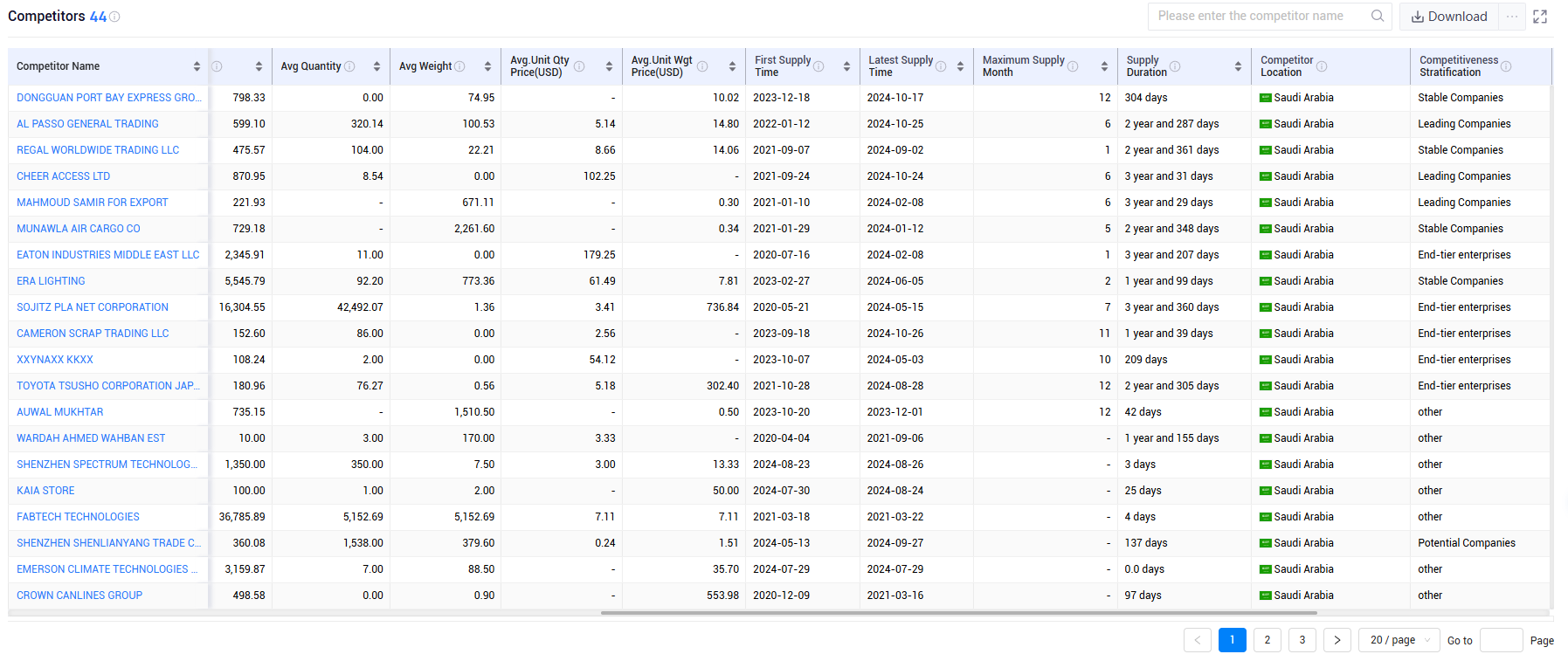Open MAHMOUD SAMIR FOR EXPORT link
The width and height of the screenshot is (1568, 661).
tap(92, 203)
